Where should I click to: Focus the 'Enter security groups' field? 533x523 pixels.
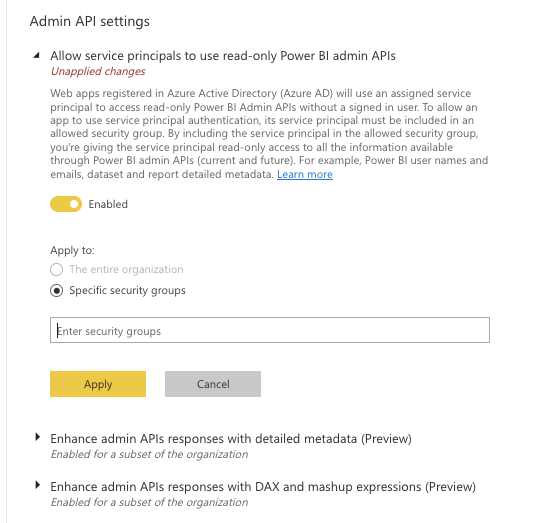[x=270, y=330]
